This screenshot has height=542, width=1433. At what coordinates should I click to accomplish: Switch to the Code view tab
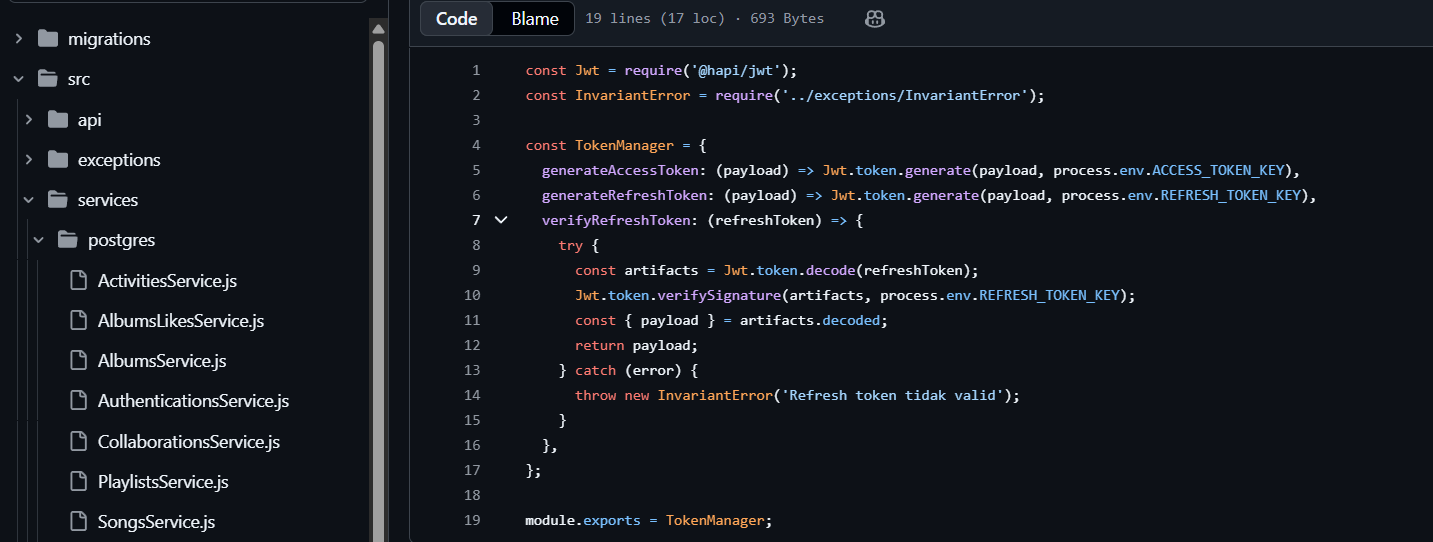(x=456, y=19)
